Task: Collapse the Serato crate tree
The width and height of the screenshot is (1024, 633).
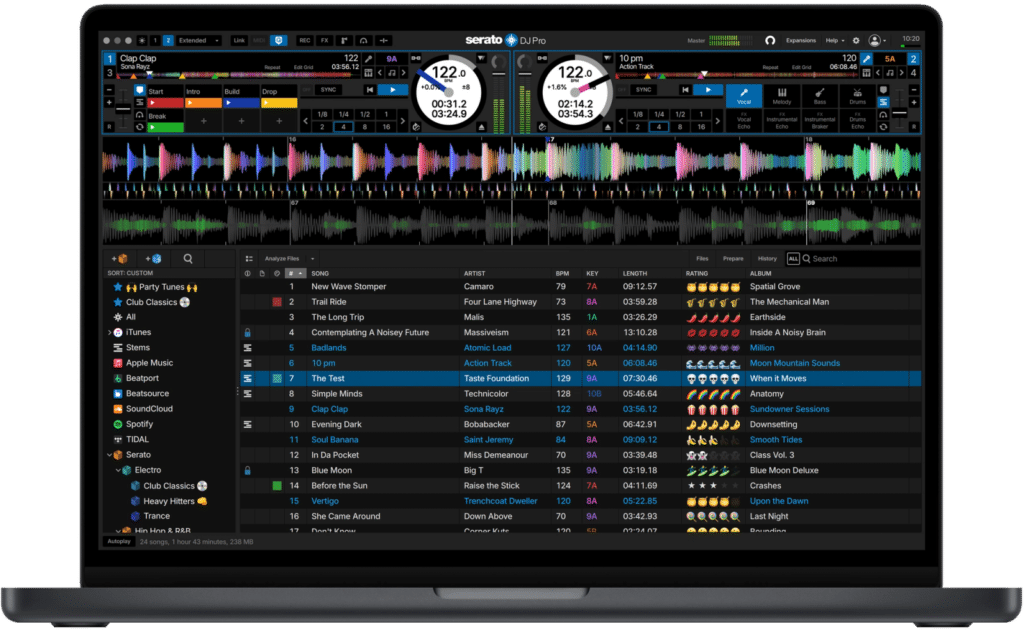Action: [109, 455]
